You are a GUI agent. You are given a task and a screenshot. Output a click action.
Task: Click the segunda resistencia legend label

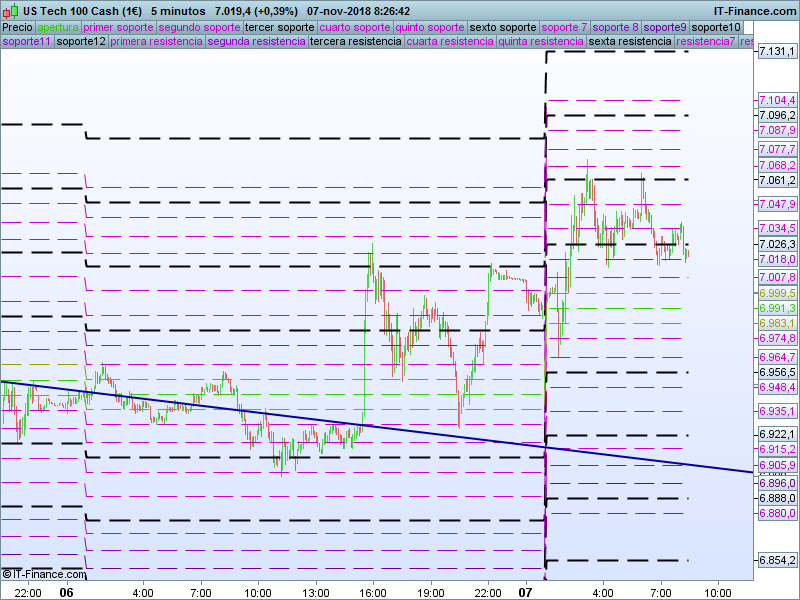pos(256,41)
